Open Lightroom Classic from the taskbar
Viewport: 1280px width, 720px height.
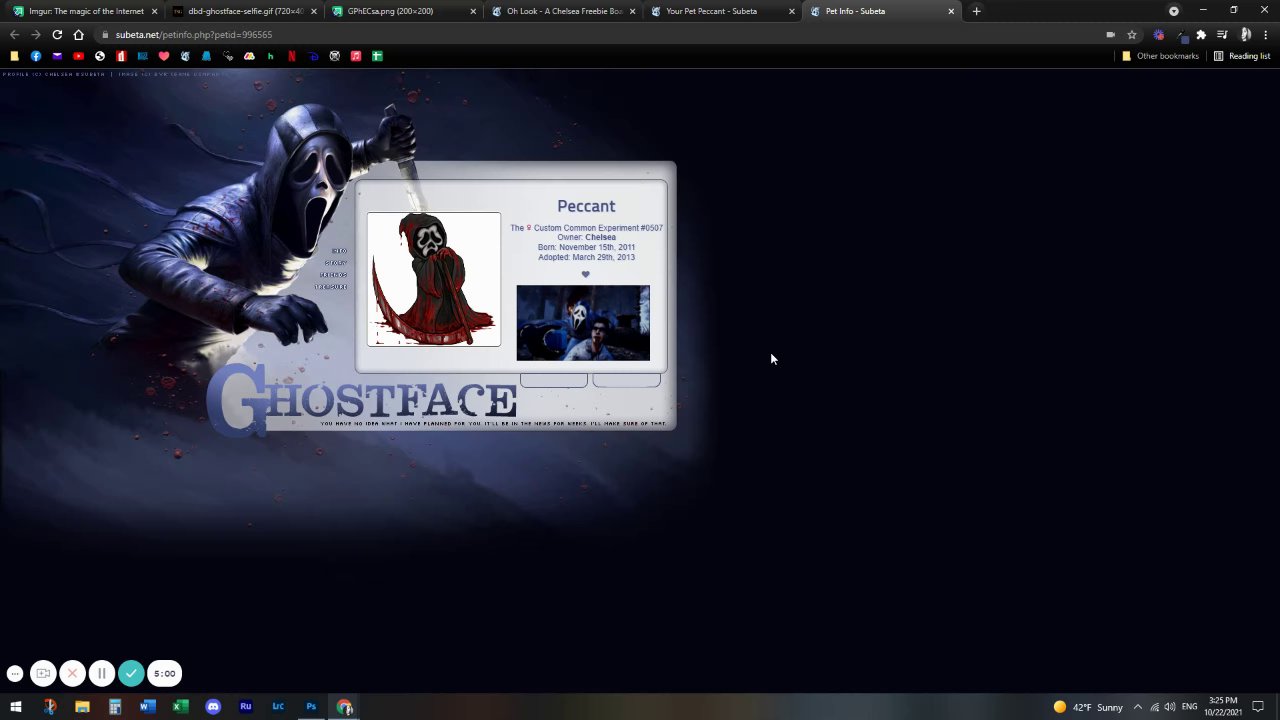coord(278,707)
